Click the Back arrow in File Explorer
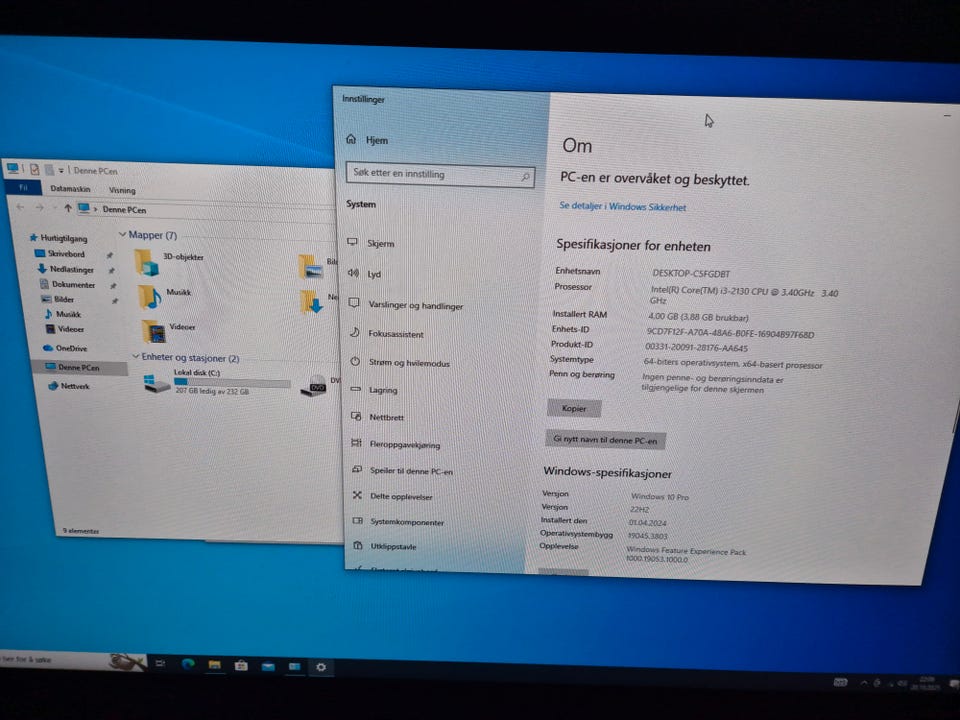The image size is (960, 720). tap(20, 207)
